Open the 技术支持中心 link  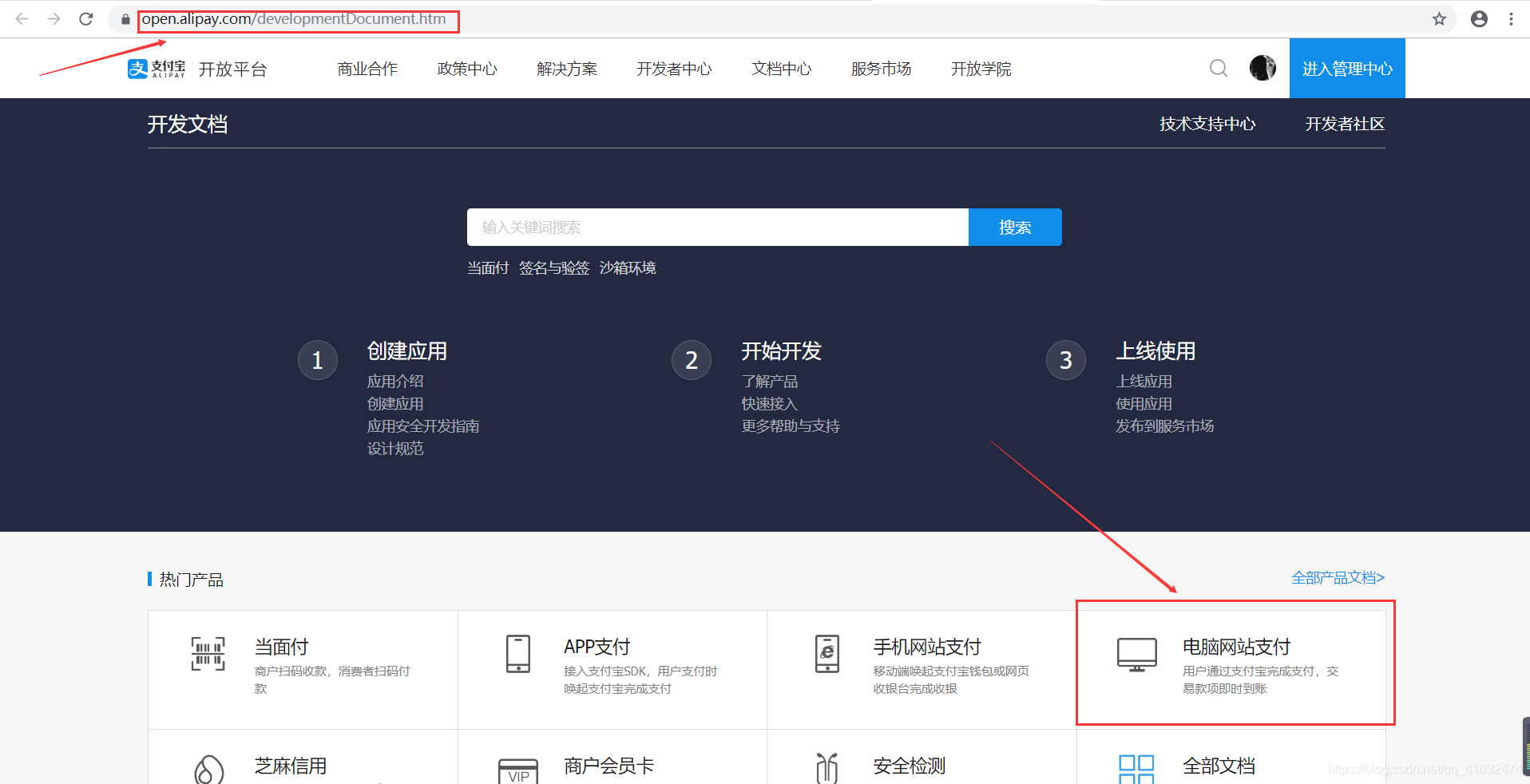tap(1207, 124)
